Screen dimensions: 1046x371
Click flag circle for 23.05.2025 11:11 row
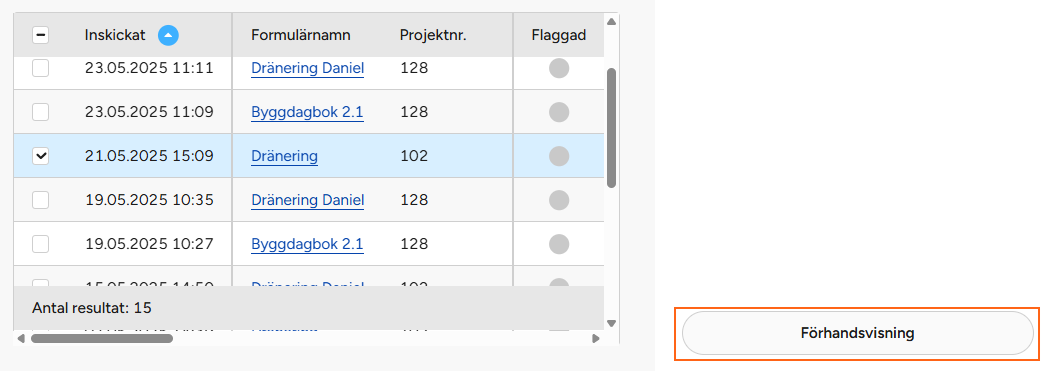(x=559, y=68)
